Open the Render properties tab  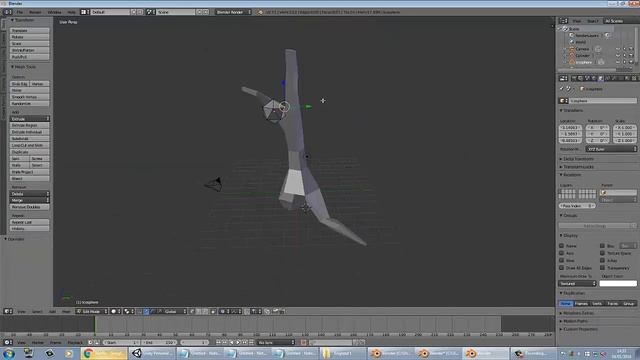click(x=573, y=78)
